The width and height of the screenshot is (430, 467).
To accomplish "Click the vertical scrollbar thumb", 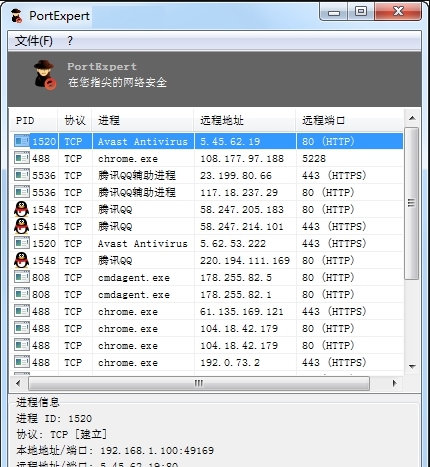I will [x=412, y=203].
